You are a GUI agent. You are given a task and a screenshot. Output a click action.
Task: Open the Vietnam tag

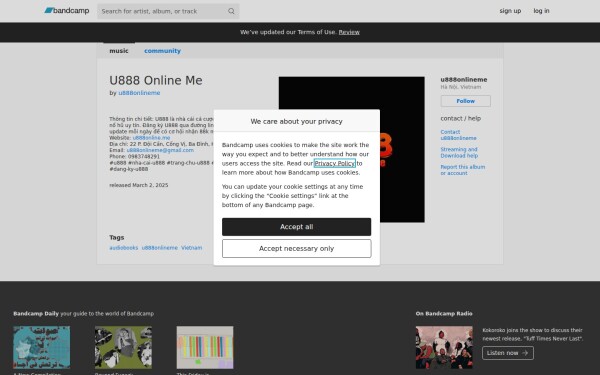click(192, 248)
